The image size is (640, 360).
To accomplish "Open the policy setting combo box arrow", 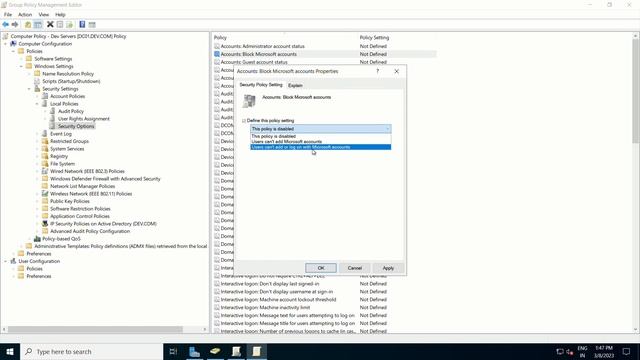I will (387, 129).
